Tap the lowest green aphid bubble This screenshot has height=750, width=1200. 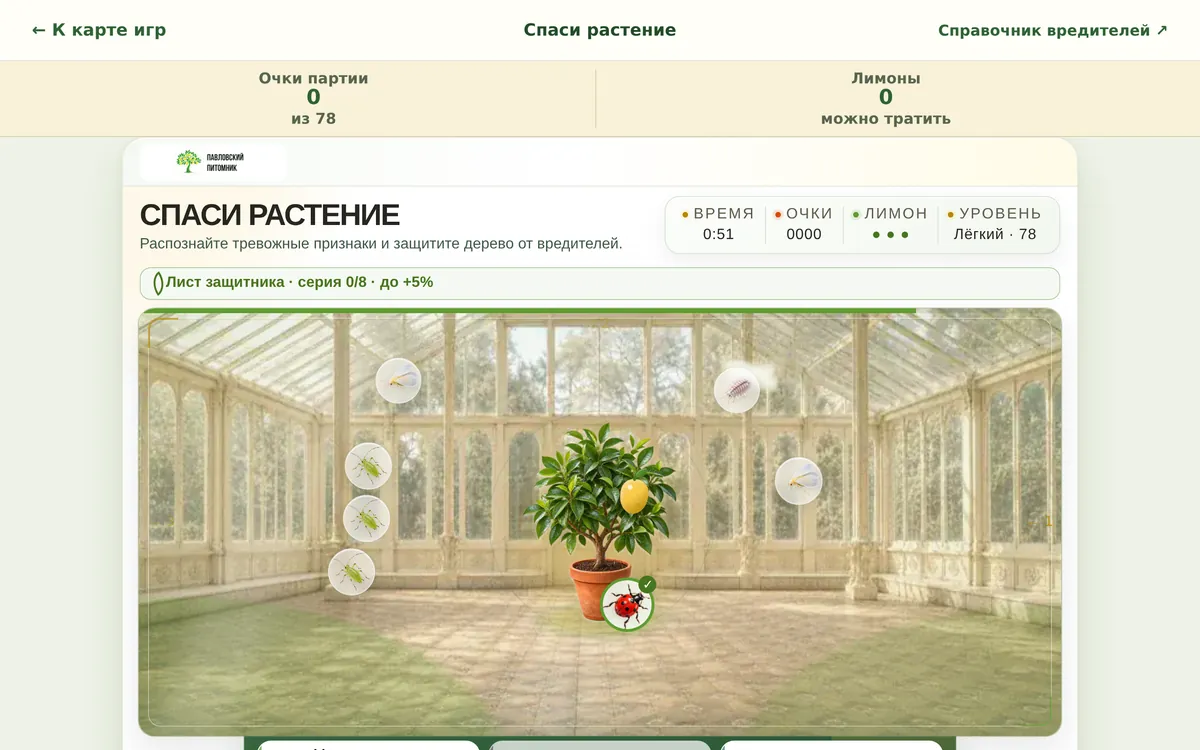click(351, 573)
